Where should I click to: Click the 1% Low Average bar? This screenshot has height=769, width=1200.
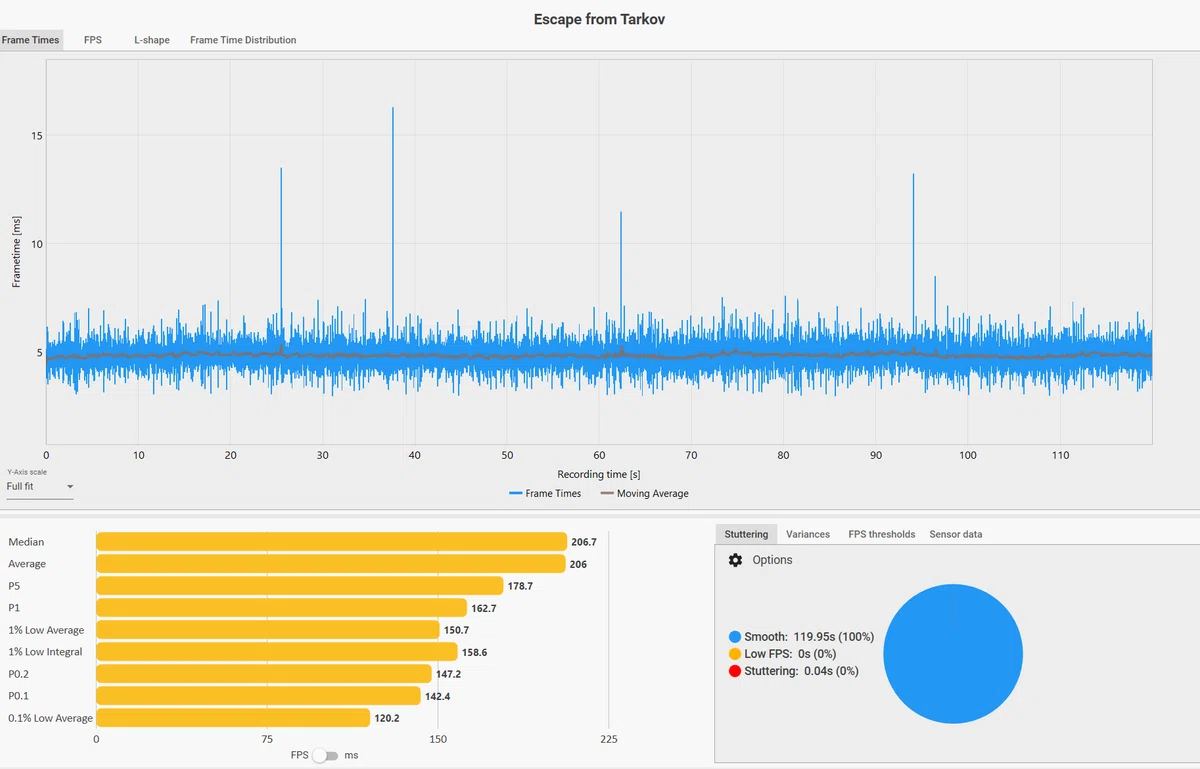[268, 630]
